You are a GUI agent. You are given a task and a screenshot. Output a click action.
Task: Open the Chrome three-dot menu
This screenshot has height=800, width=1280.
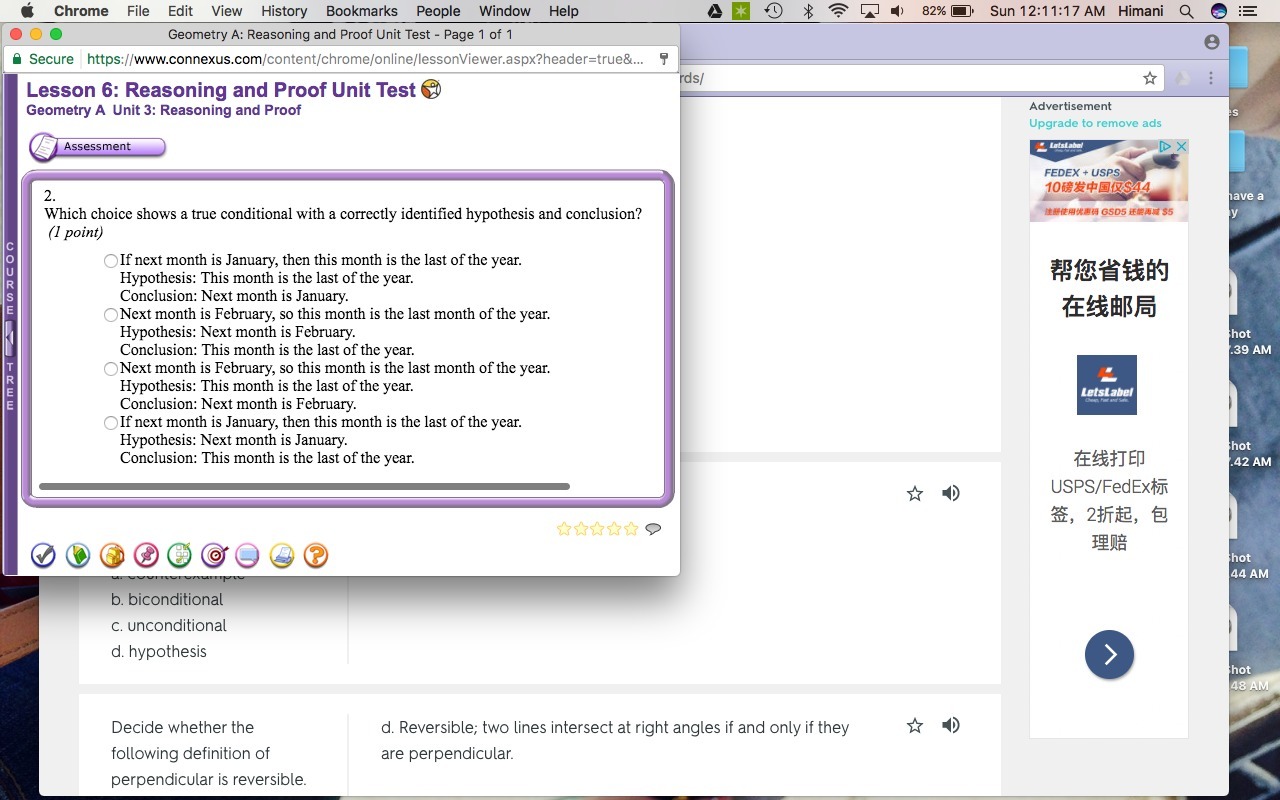pyautogui.click(x=1211, y=78)
